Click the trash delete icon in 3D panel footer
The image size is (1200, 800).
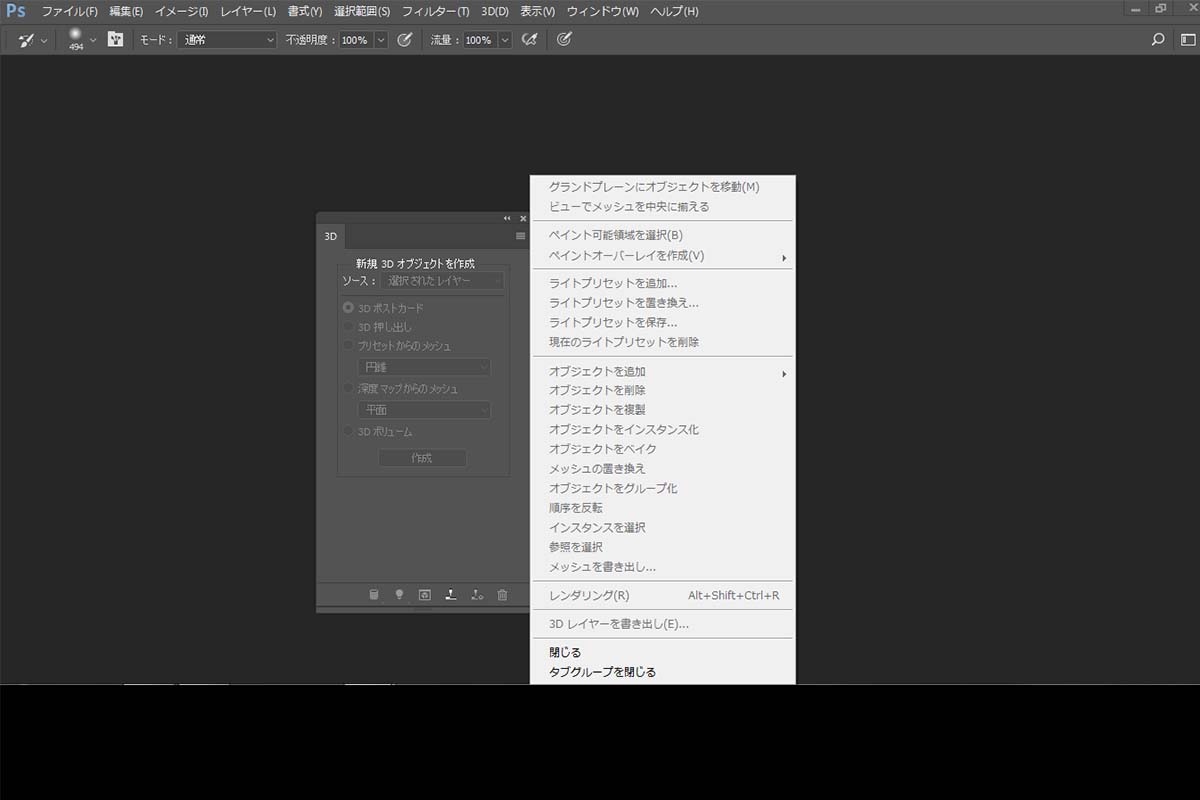tap(503, 594)
